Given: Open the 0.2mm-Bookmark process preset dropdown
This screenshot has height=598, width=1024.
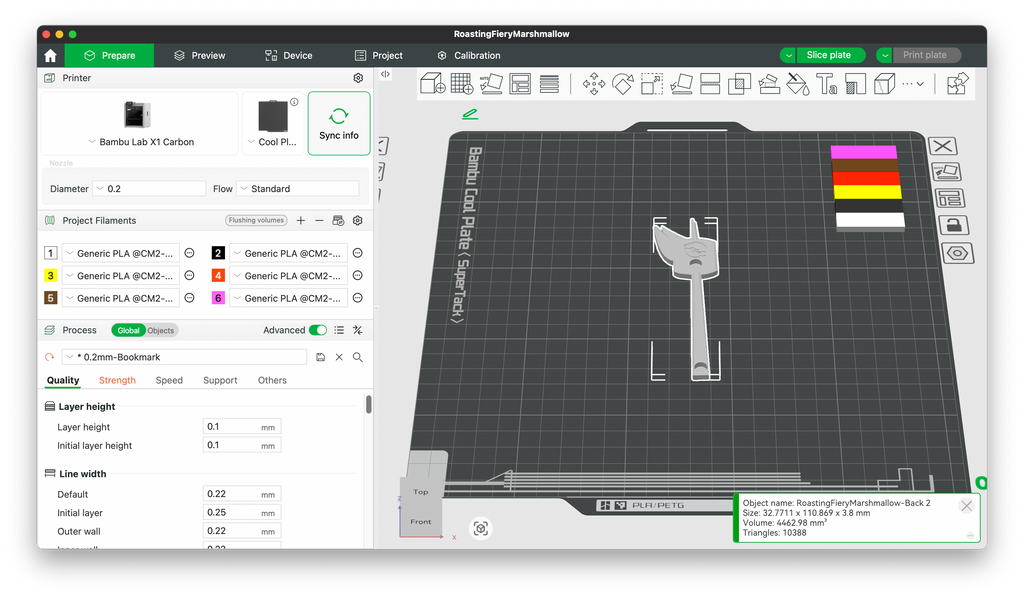Looking at the screenshot, I should pos(184,357).
